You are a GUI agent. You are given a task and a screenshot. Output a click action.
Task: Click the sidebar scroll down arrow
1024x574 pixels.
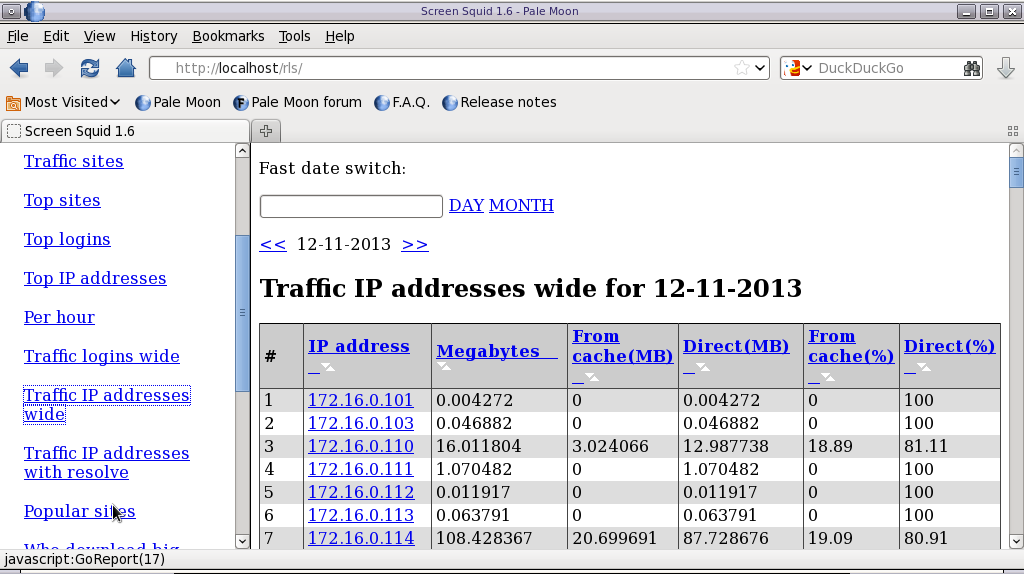click(x=242, y=541)
